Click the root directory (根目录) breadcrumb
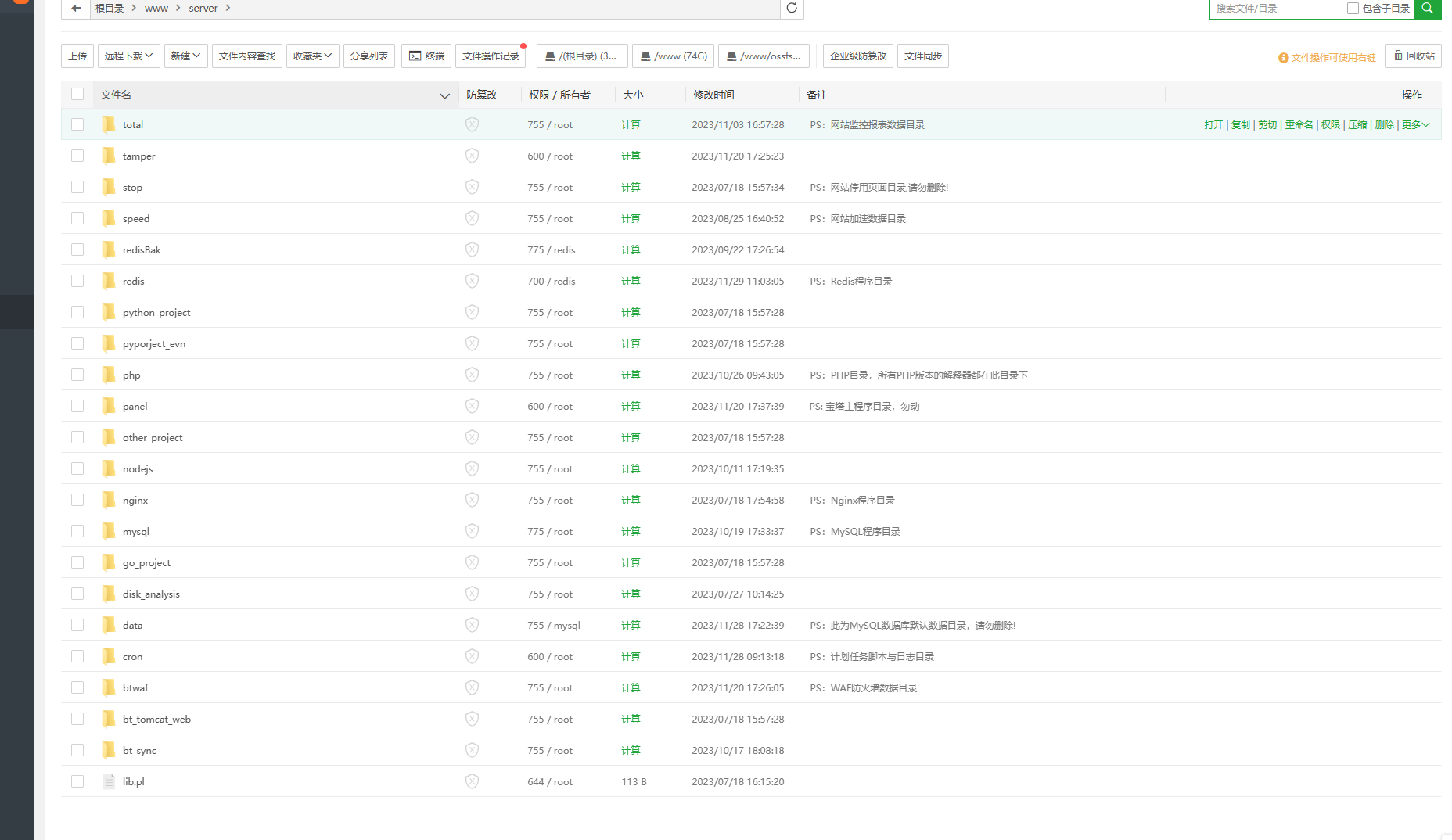 [x=110, y=8]
